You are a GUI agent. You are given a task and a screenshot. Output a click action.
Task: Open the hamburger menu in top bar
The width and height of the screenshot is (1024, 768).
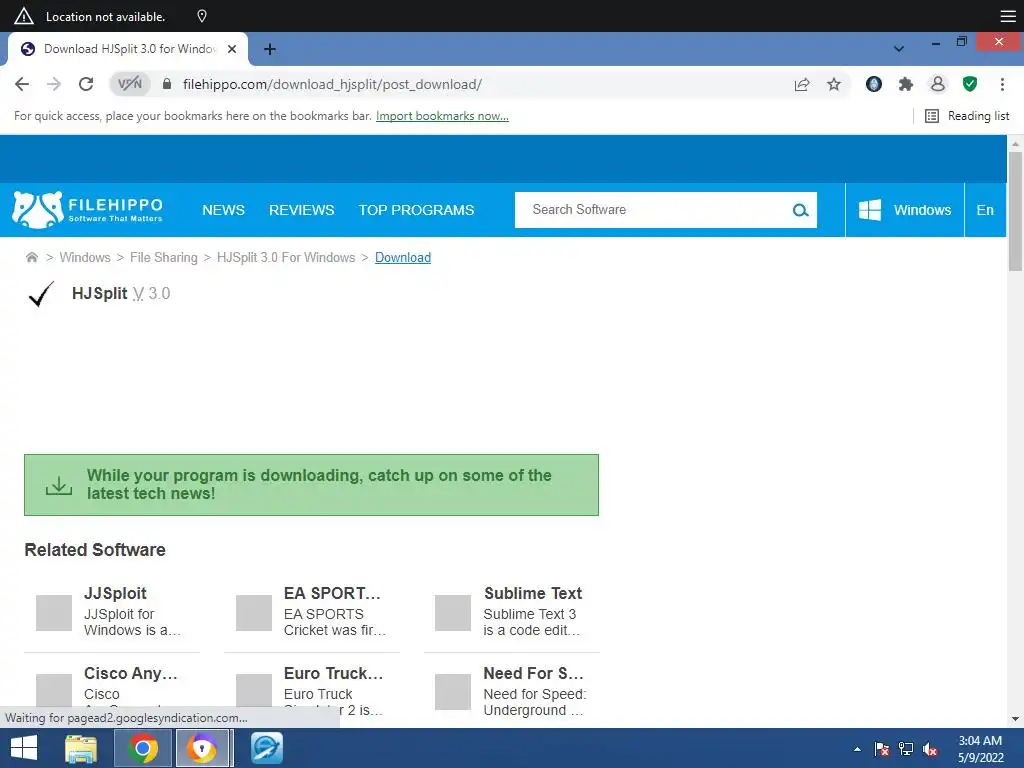coord(1008,16)
